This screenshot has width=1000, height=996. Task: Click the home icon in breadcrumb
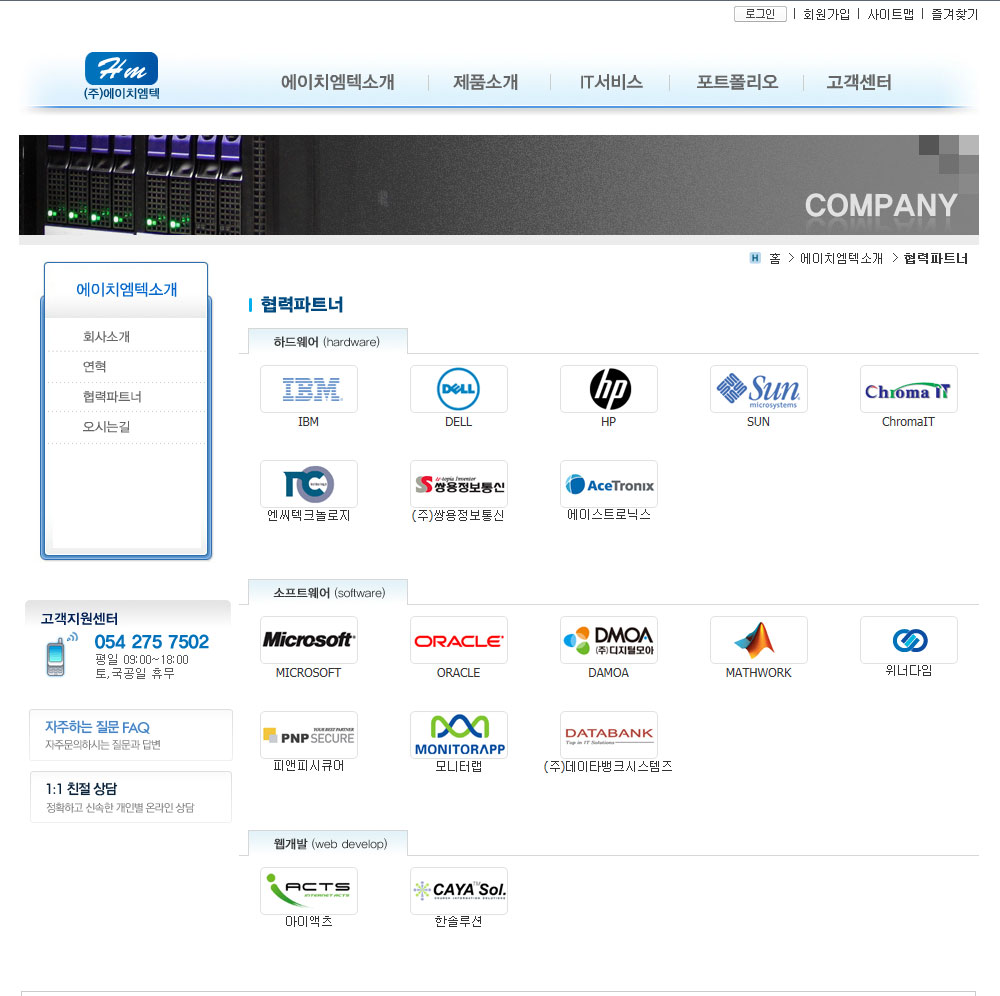pos(755,258)
